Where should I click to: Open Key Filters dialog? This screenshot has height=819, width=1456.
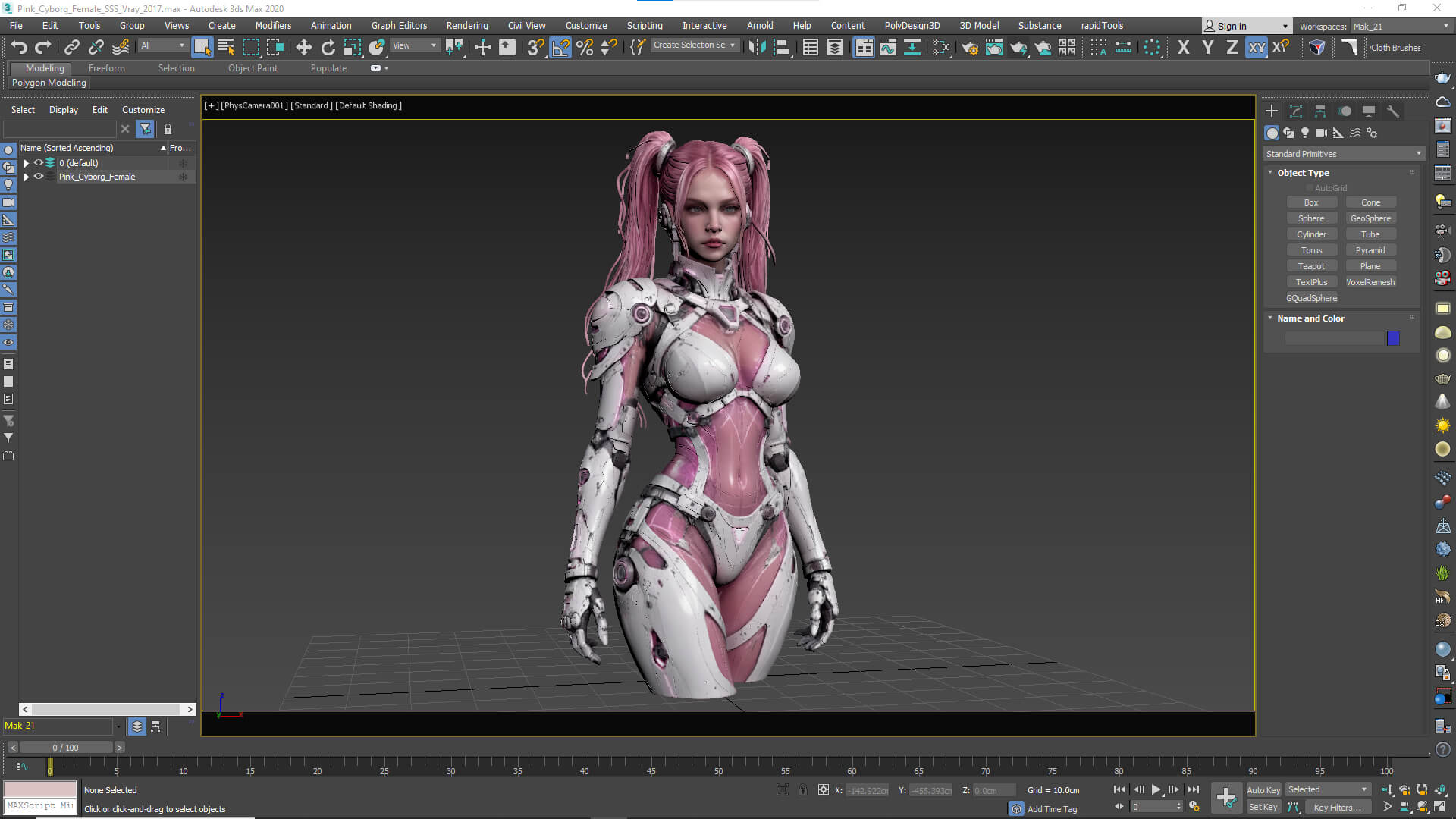click(1337, 807)
